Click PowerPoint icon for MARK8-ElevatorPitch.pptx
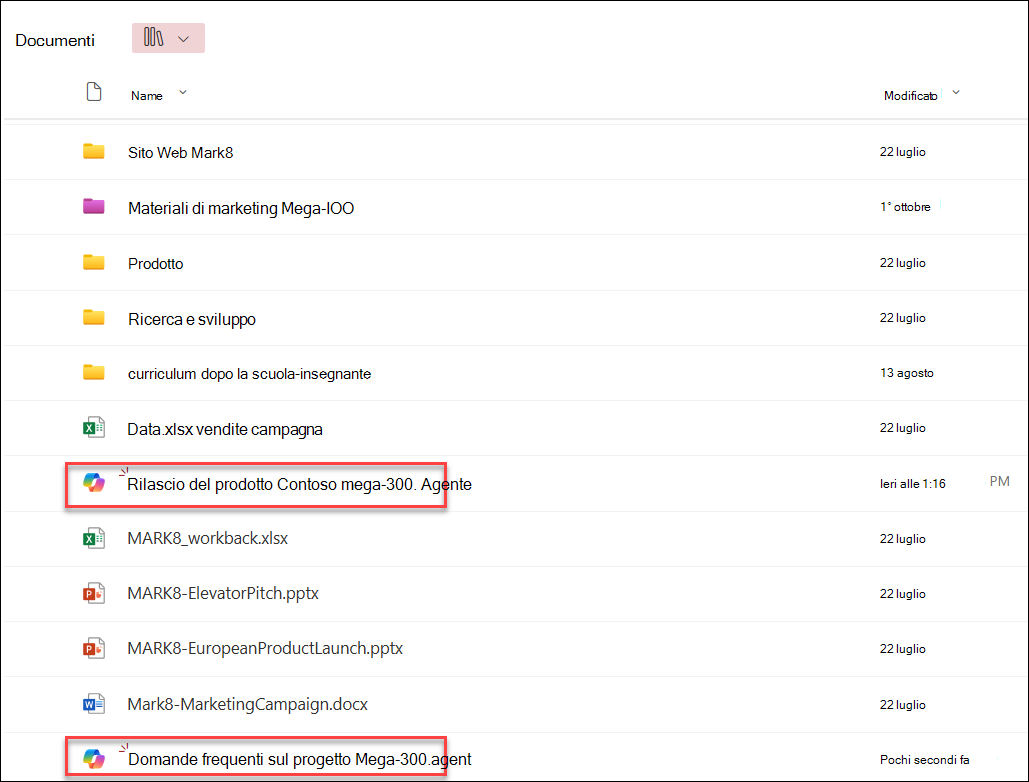This screenshot has height=782, width=1029. tap(94, 594)
